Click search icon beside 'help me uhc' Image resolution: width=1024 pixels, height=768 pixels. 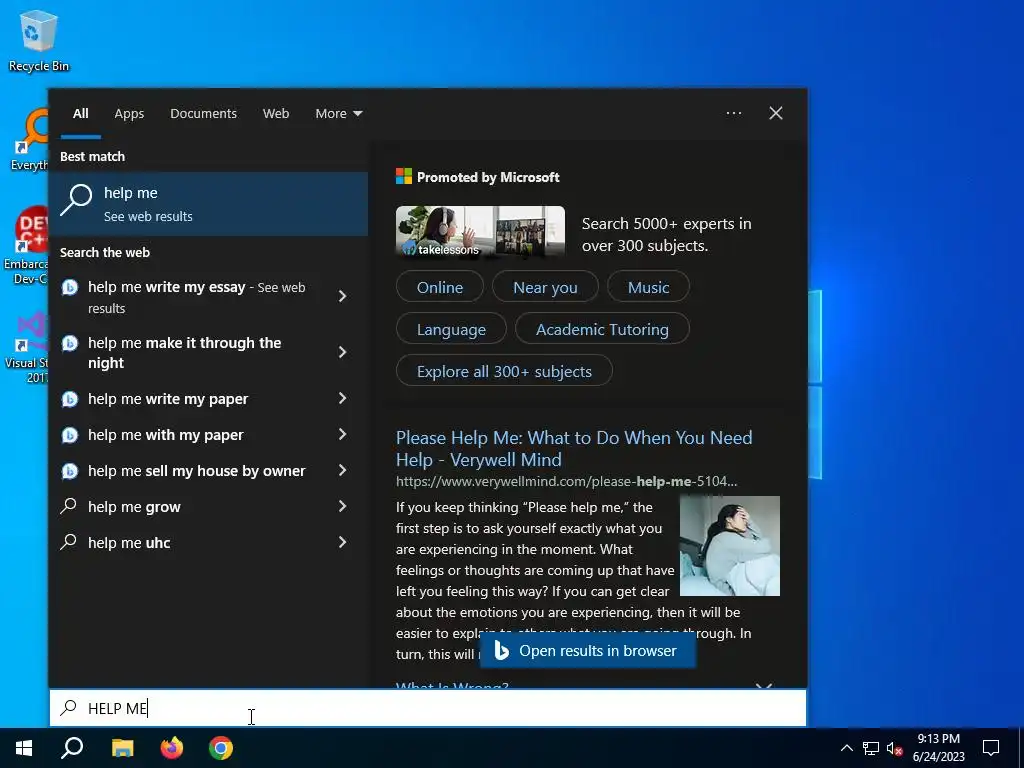[69, 542]
